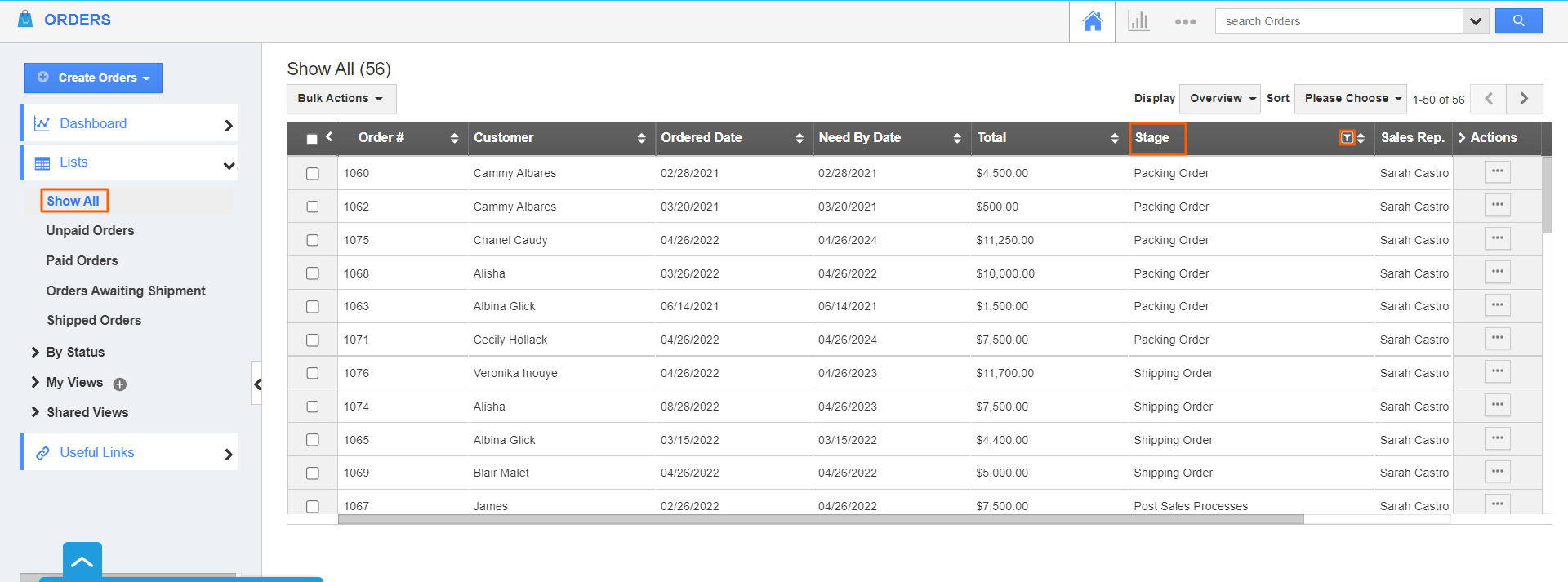Open the Sort 'Please Choose' dropdown
1568x582 pixels.
coord(1350,99)
